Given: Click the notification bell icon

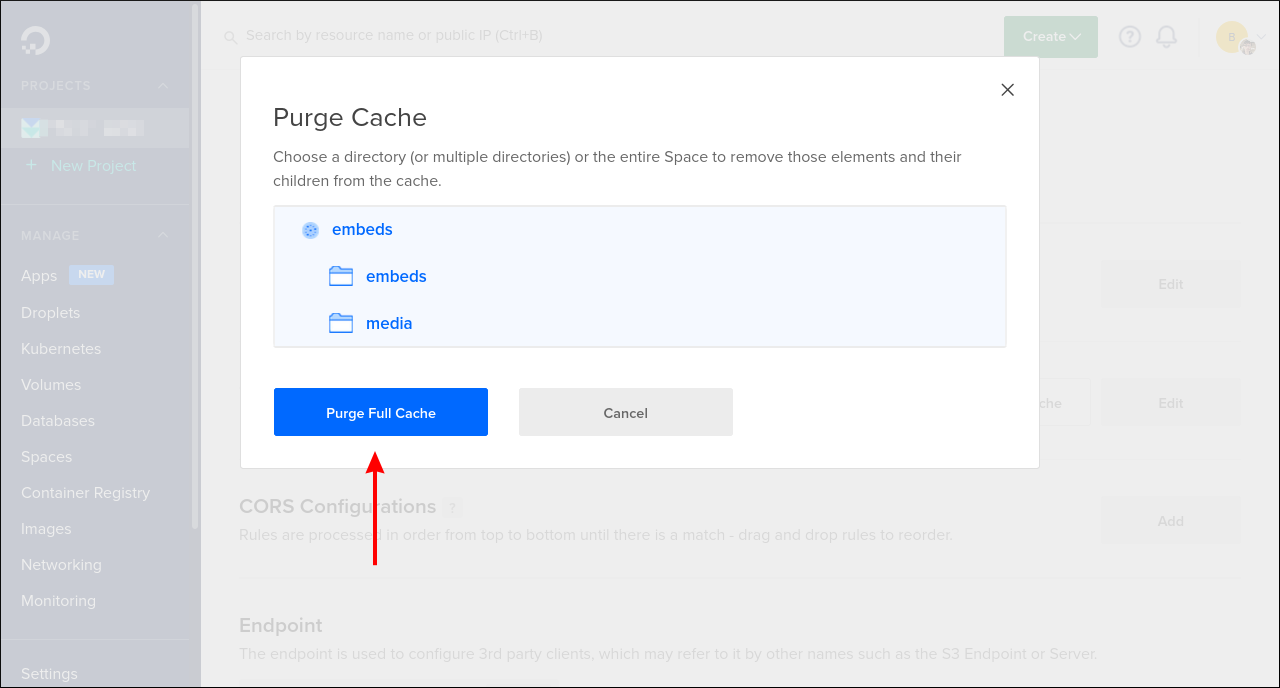Looking at the screenshot, I should [1166, 36].
